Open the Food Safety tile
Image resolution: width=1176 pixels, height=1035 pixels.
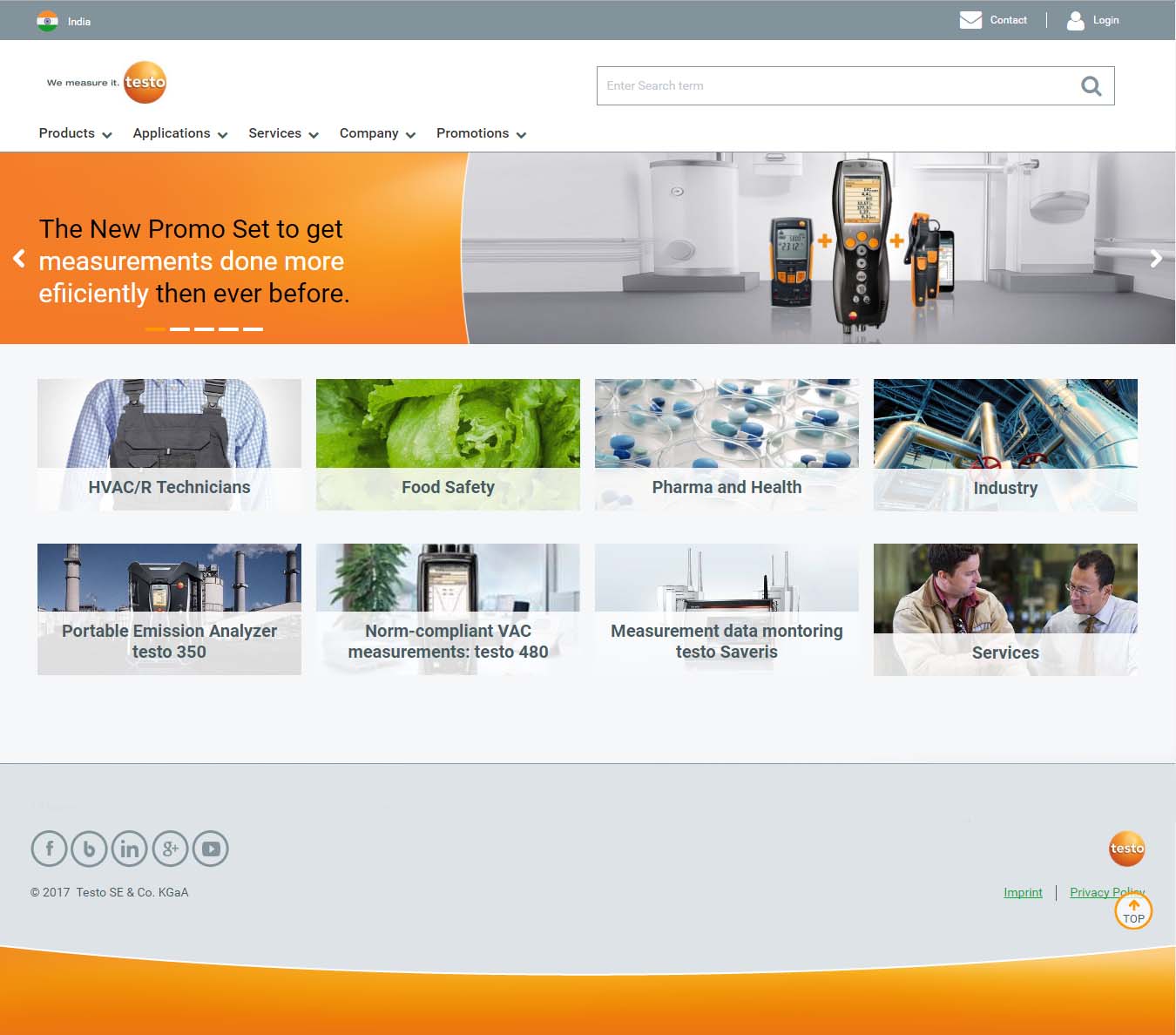pos(448,444)
